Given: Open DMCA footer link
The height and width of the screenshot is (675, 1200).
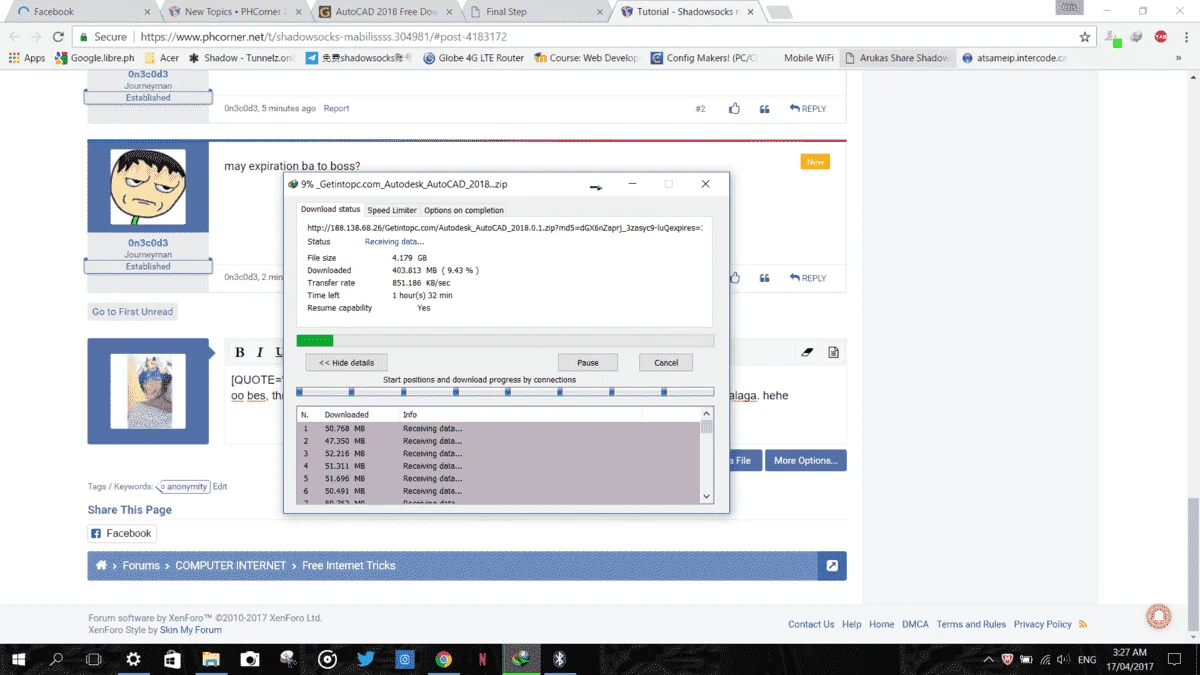Looking at the screenshot, I should pos(915,624).
